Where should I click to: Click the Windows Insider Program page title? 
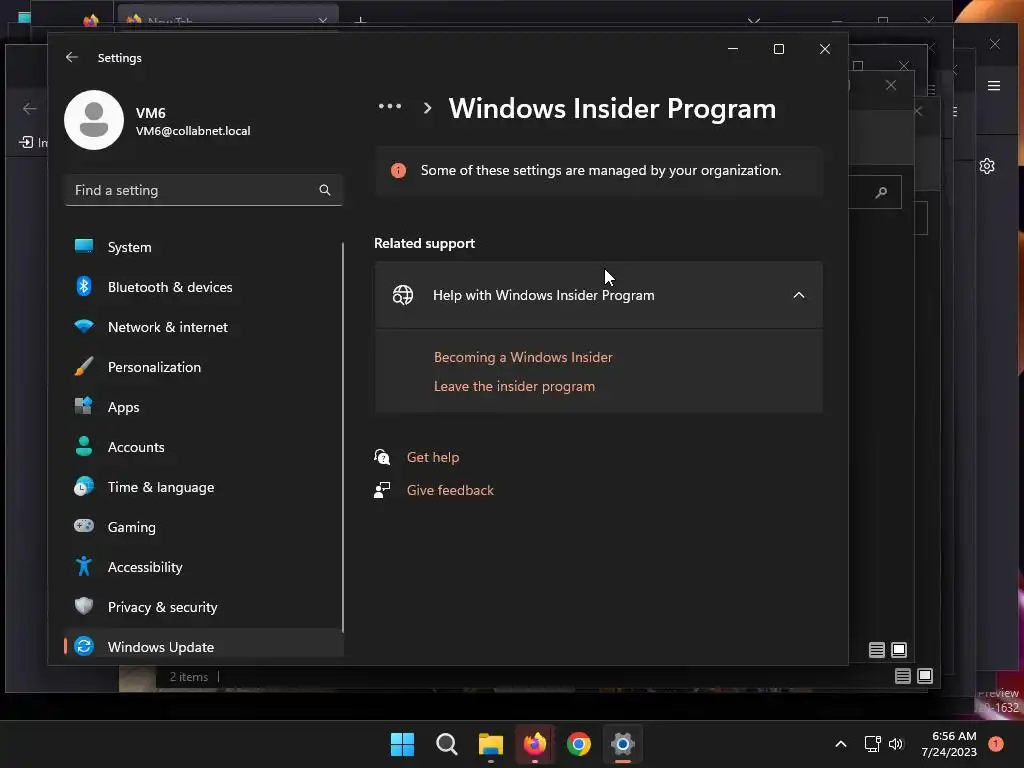click(612, 108)
